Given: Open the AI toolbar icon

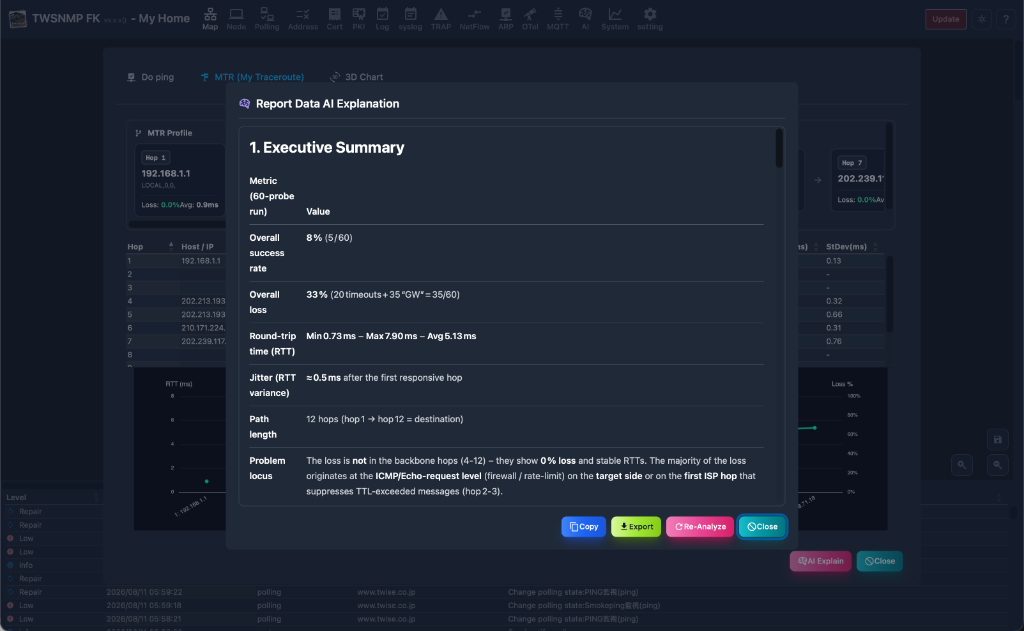Looking at the screenshot, I should pyautogui.click(x=585, y=19).
